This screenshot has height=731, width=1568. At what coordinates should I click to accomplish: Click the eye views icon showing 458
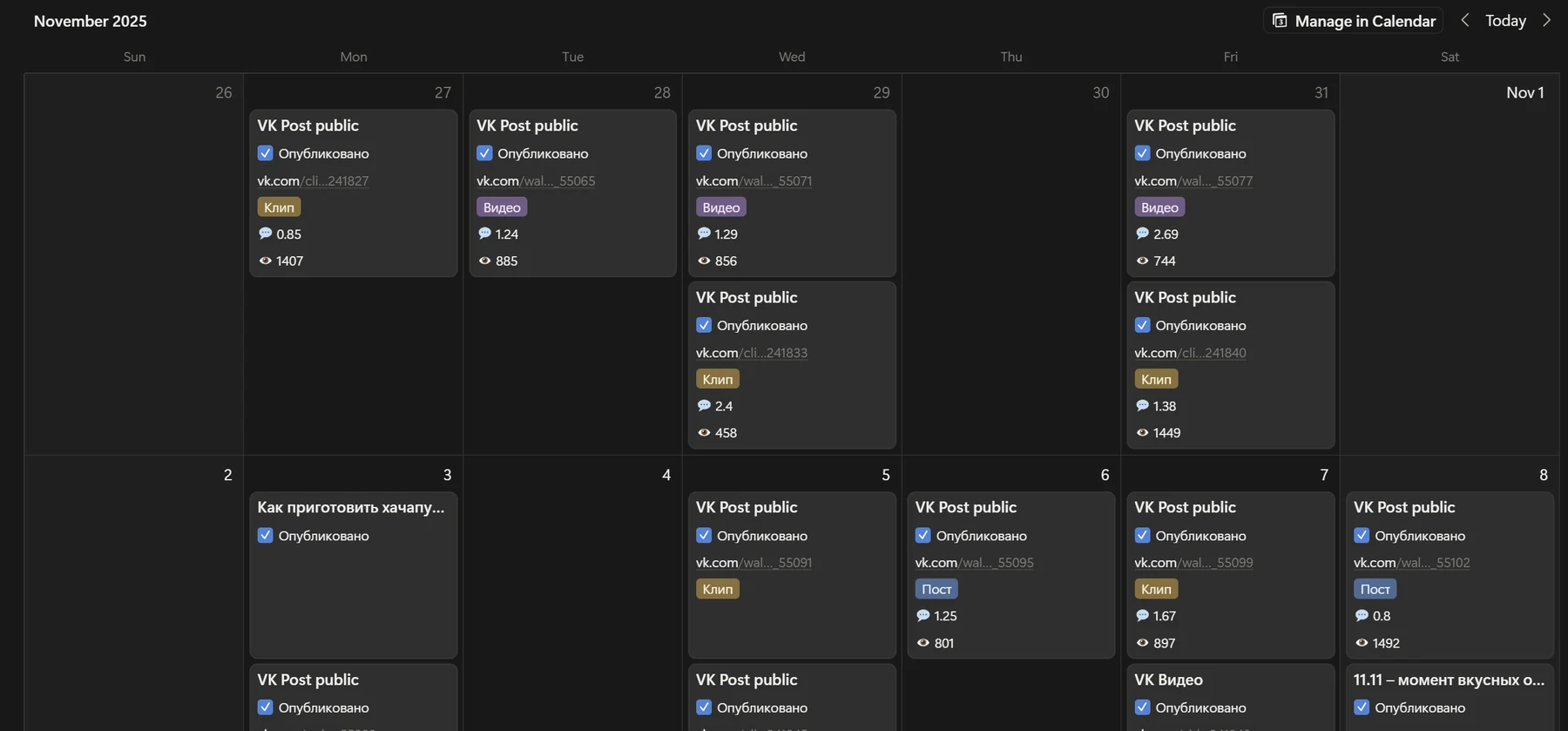click(704, 432)
